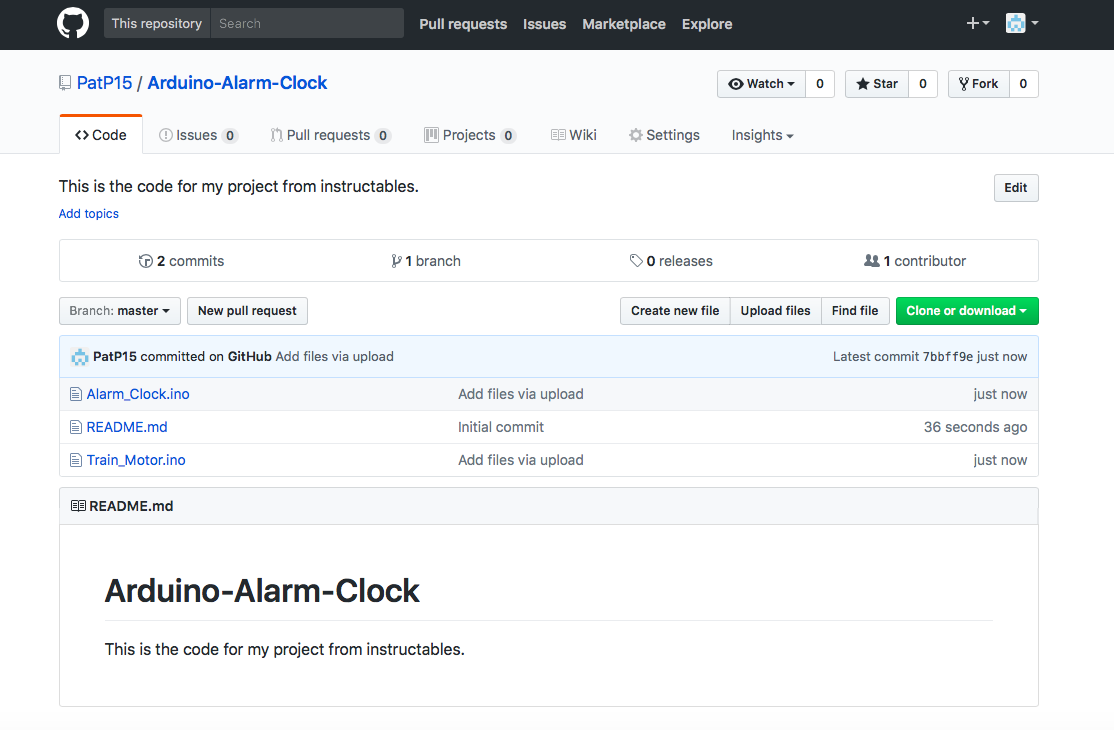
Task: View the 0 releases page
Action: (x=671, y=261)
